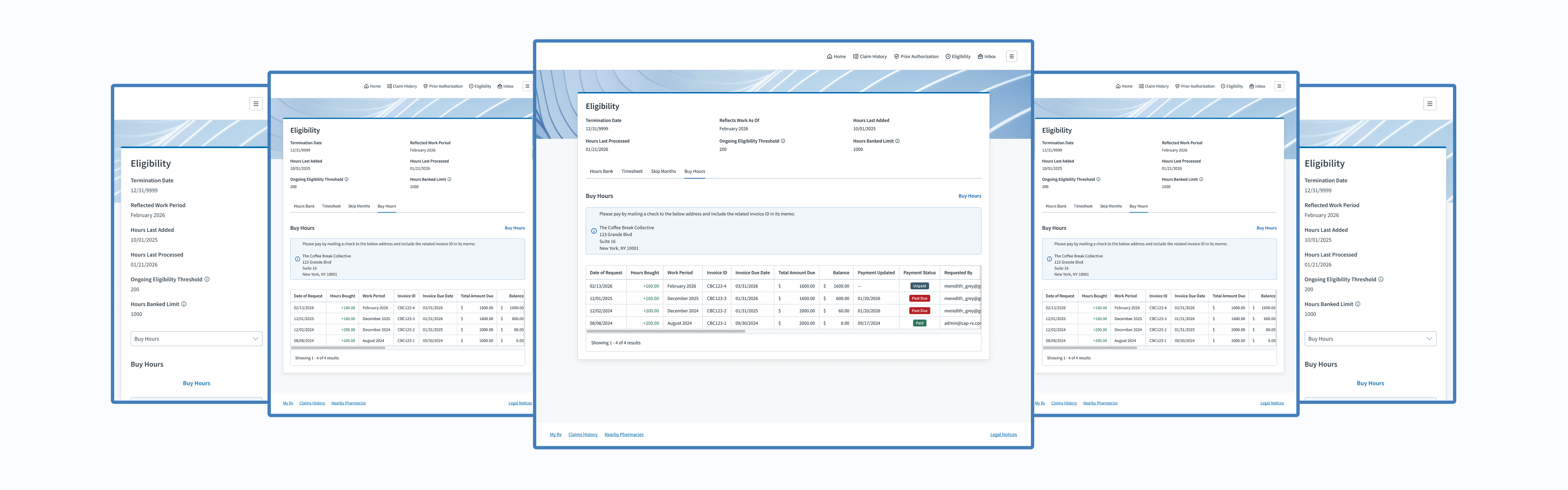This screenshot has height=490, width=1568.
Task: Click info icon in mailing address notice, largest mockup
Action: pos(594,231)
